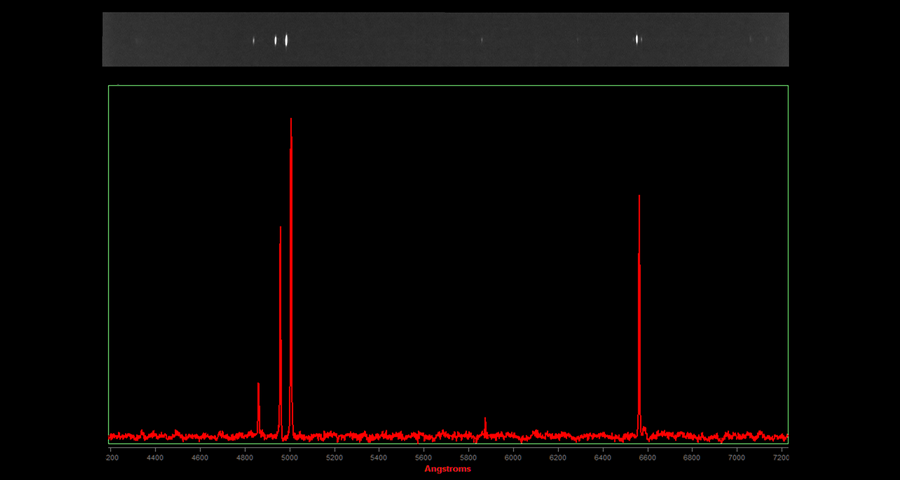Click the bright right-side line in the spectrum strip

point(638,40)
